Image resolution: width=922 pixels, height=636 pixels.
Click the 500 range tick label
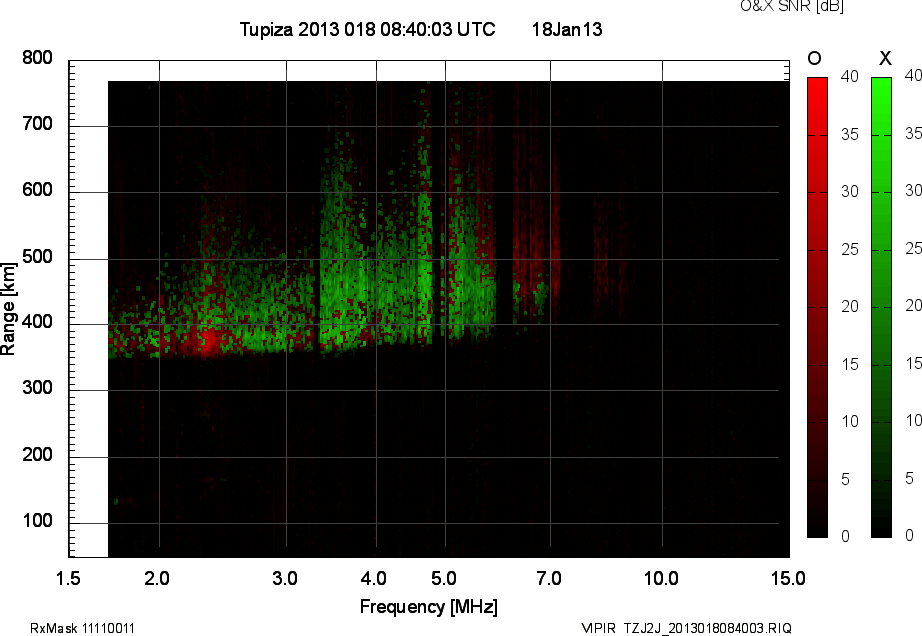[x=37, y=257]
